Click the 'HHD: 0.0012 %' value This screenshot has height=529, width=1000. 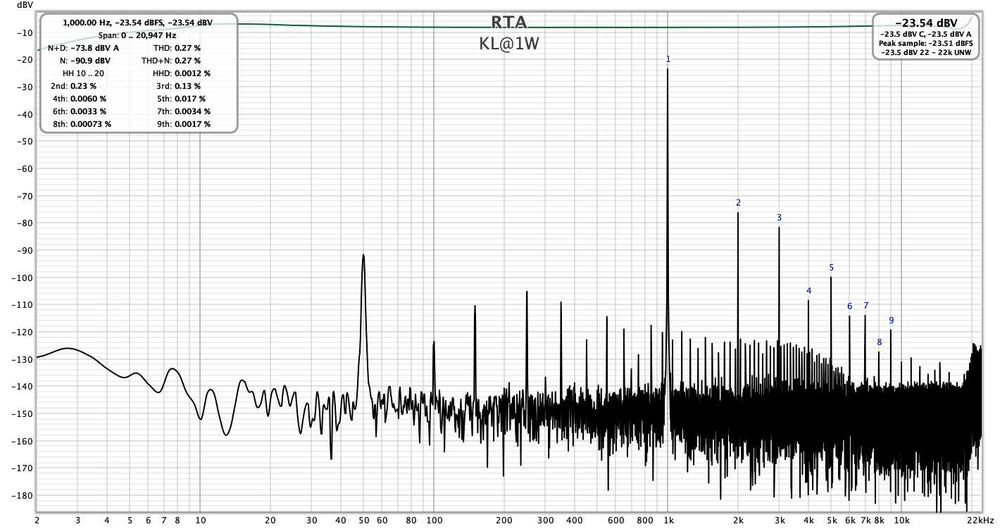coord(181,73)
